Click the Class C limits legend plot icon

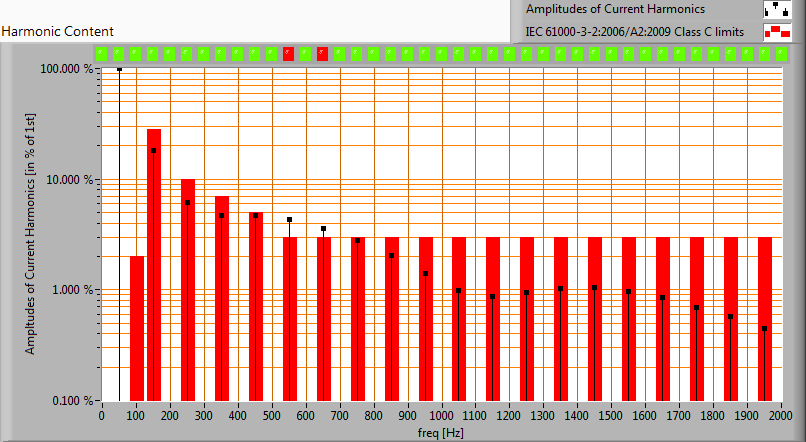(x=776, y=32)
